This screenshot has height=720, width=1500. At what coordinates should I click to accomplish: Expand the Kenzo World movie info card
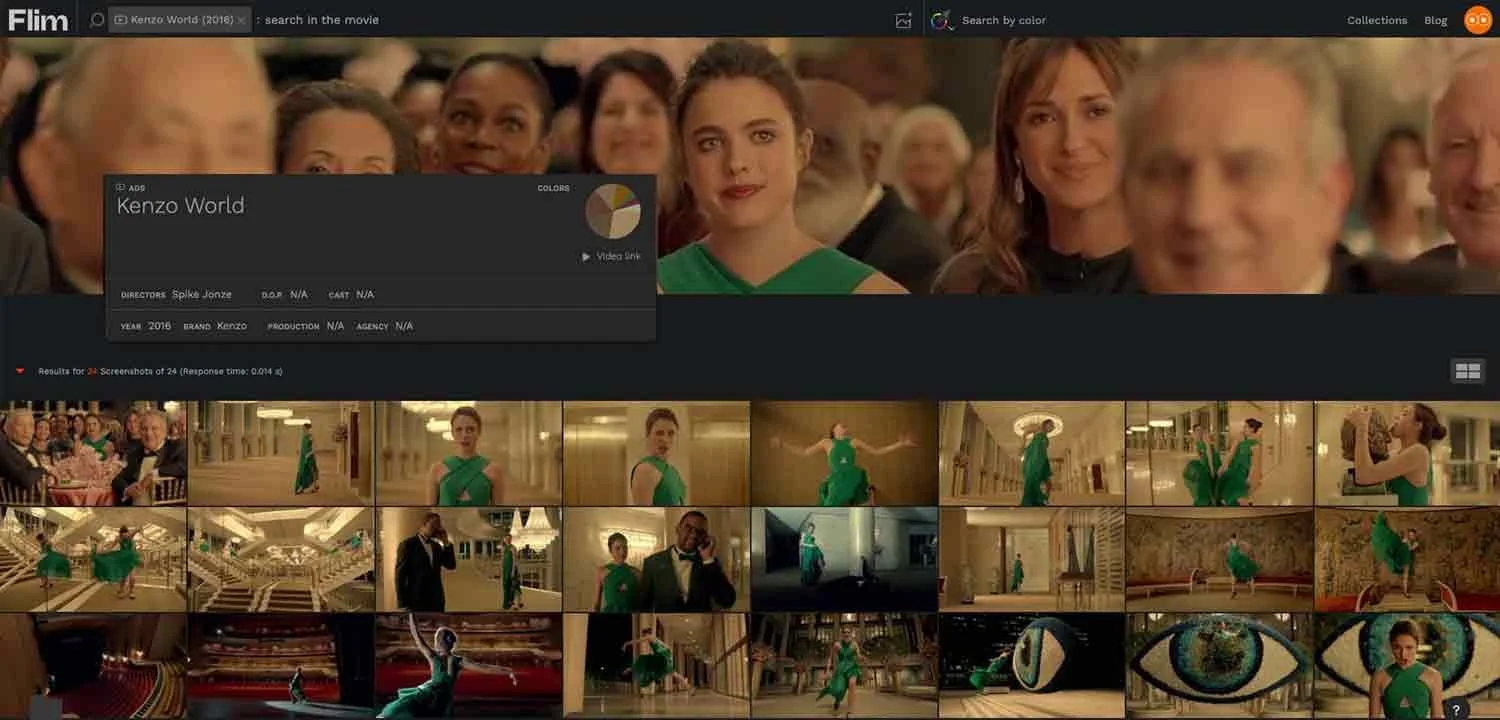pos(180,205)
